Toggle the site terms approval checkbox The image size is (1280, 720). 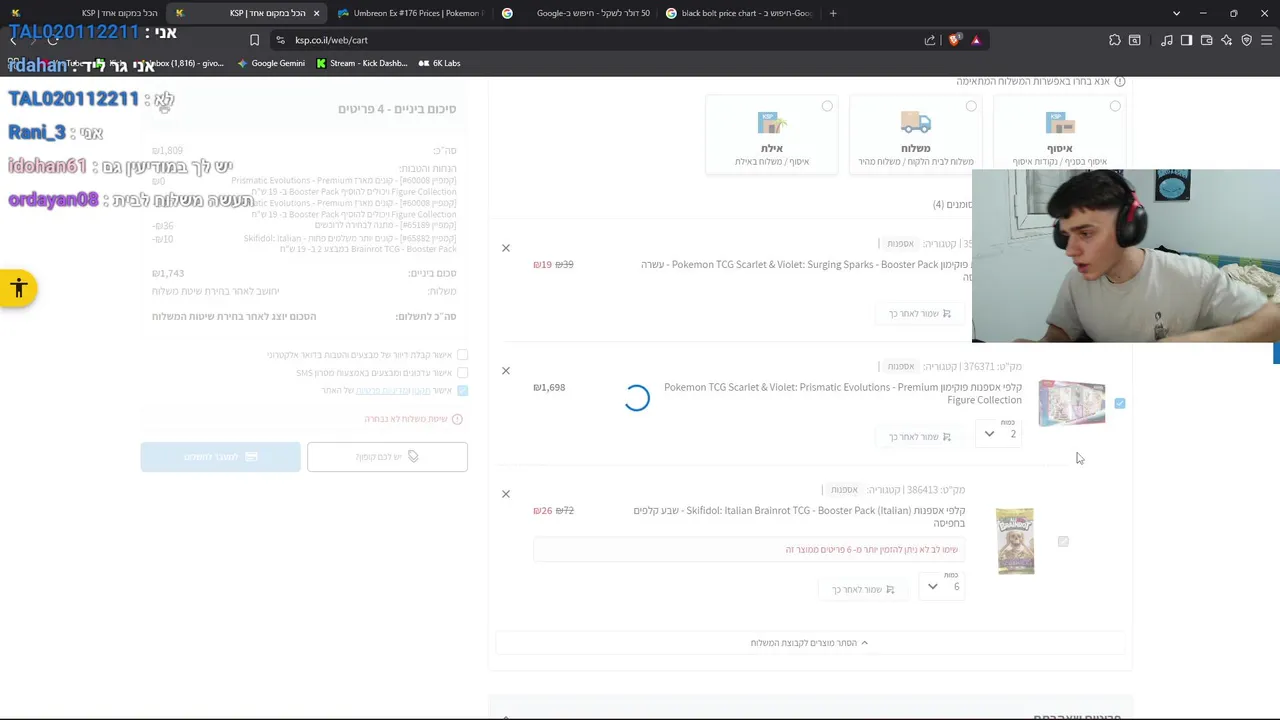click(462, 390)
